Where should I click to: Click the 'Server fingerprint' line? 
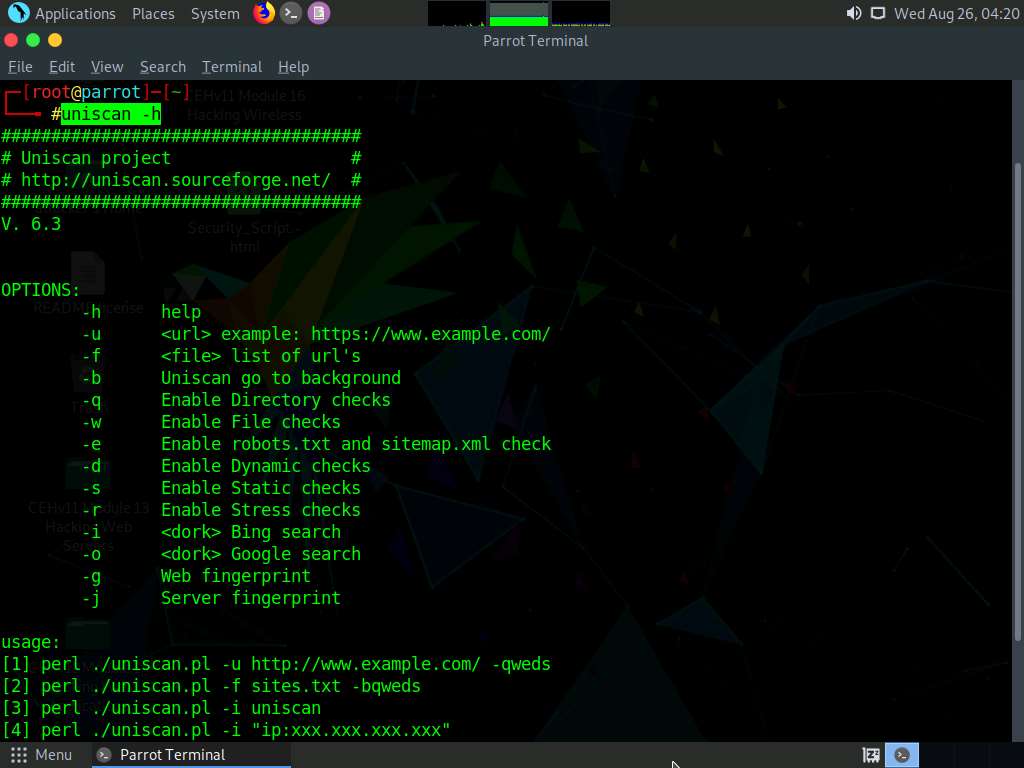(x=251, y=598)
